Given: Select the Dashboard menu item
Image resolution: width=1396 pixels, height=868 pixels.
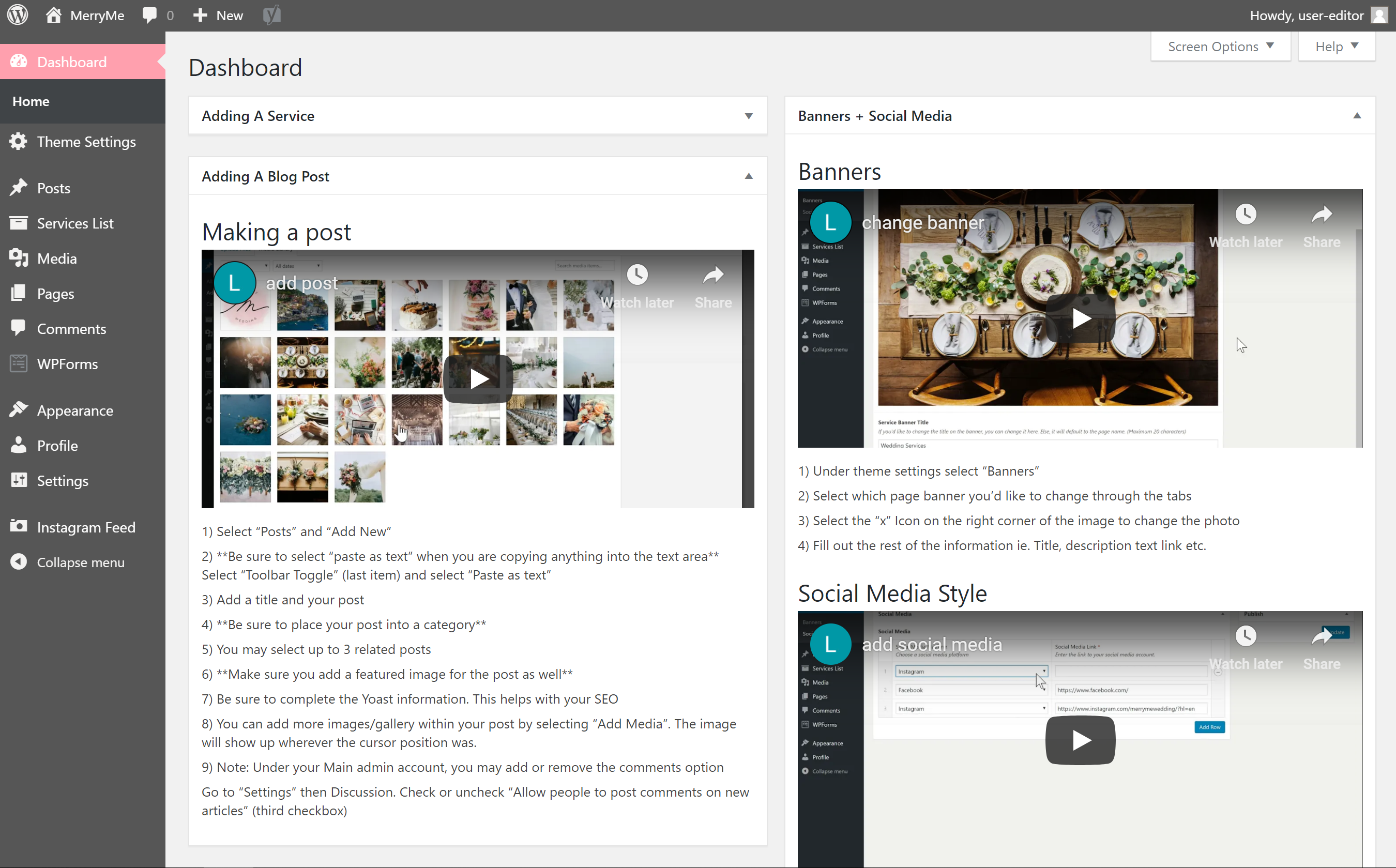Looking at the screenshot, I should click(83, 62).
